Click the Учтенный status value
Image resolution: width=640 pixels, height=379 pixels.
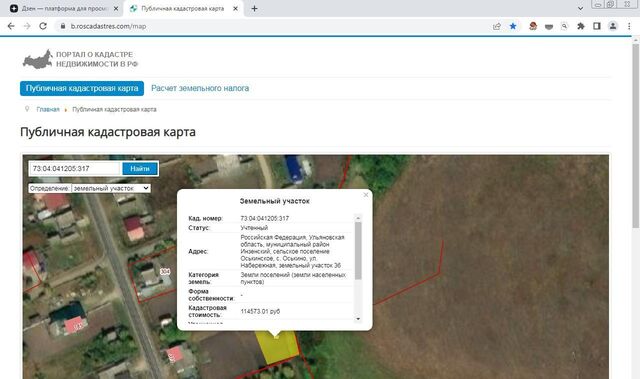(x=254, y=228)
